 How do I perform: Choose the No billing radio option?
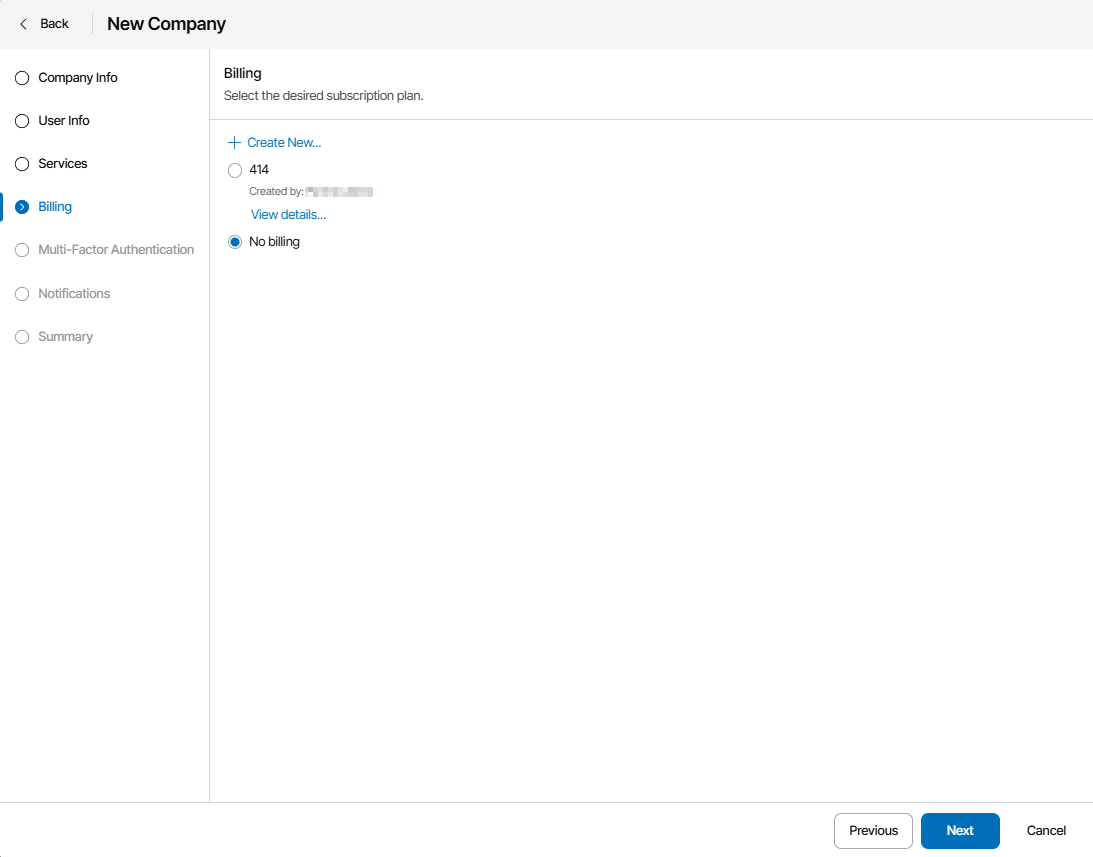235,242
